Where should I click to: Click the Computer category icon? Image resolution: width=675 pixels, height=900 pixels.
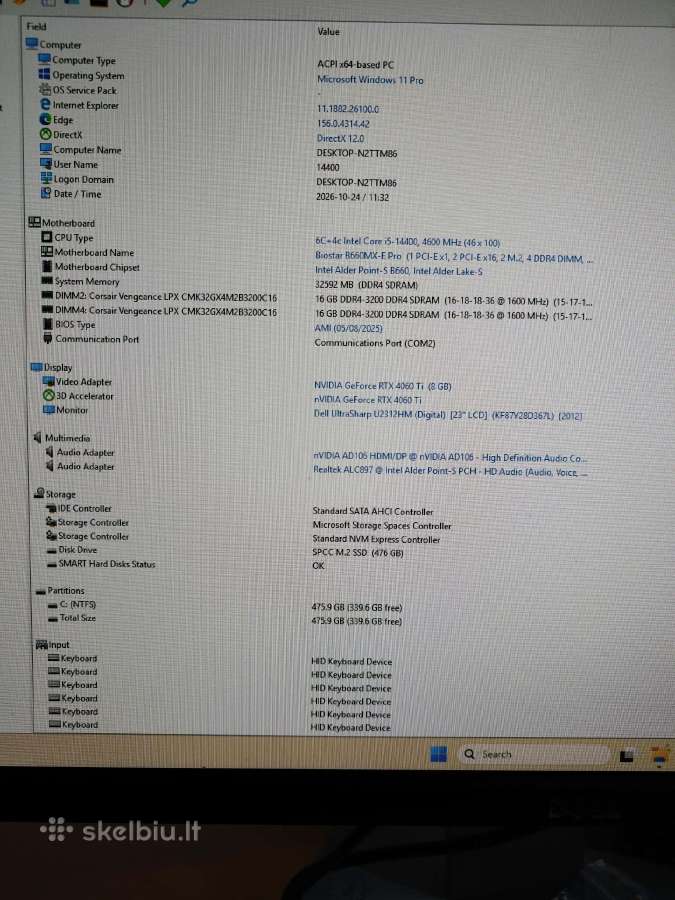click(32, 44)
